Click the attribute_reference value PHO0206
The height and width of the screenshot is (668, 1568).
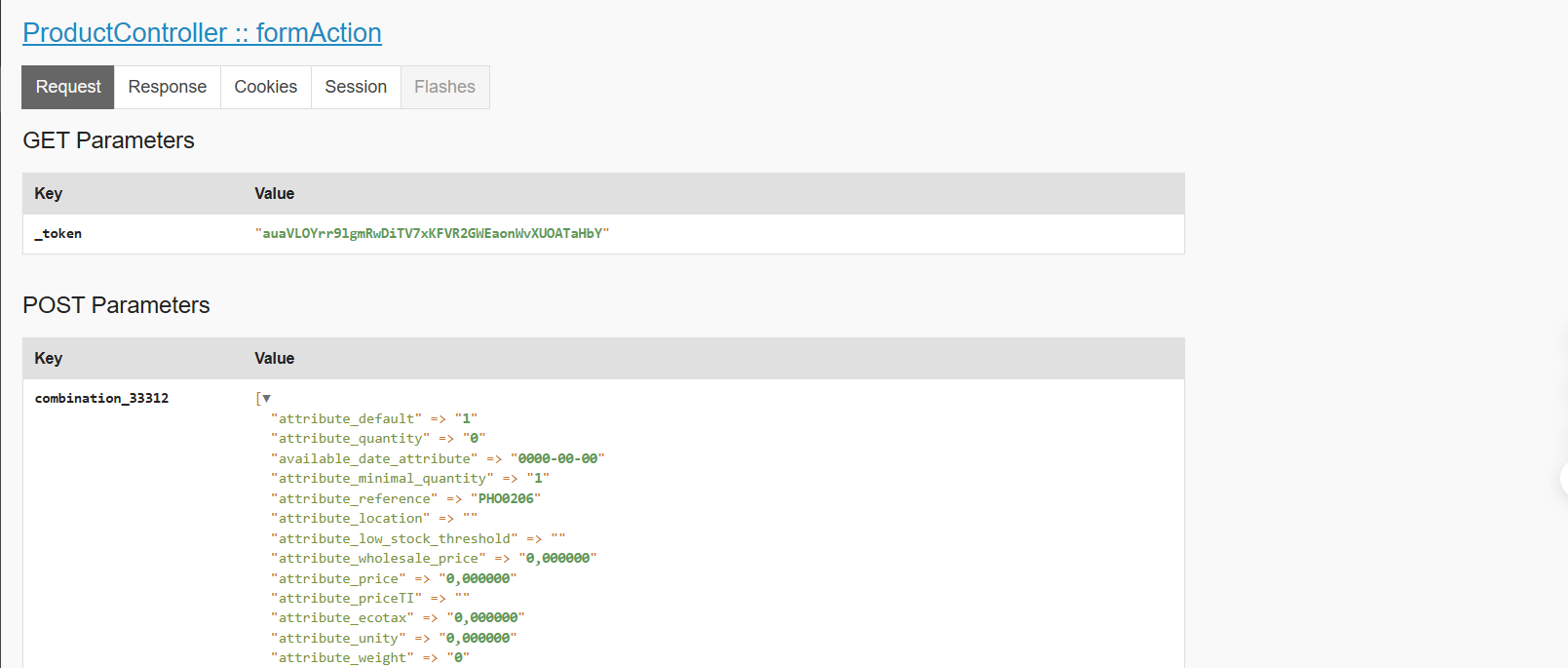[x=506, y=498]
